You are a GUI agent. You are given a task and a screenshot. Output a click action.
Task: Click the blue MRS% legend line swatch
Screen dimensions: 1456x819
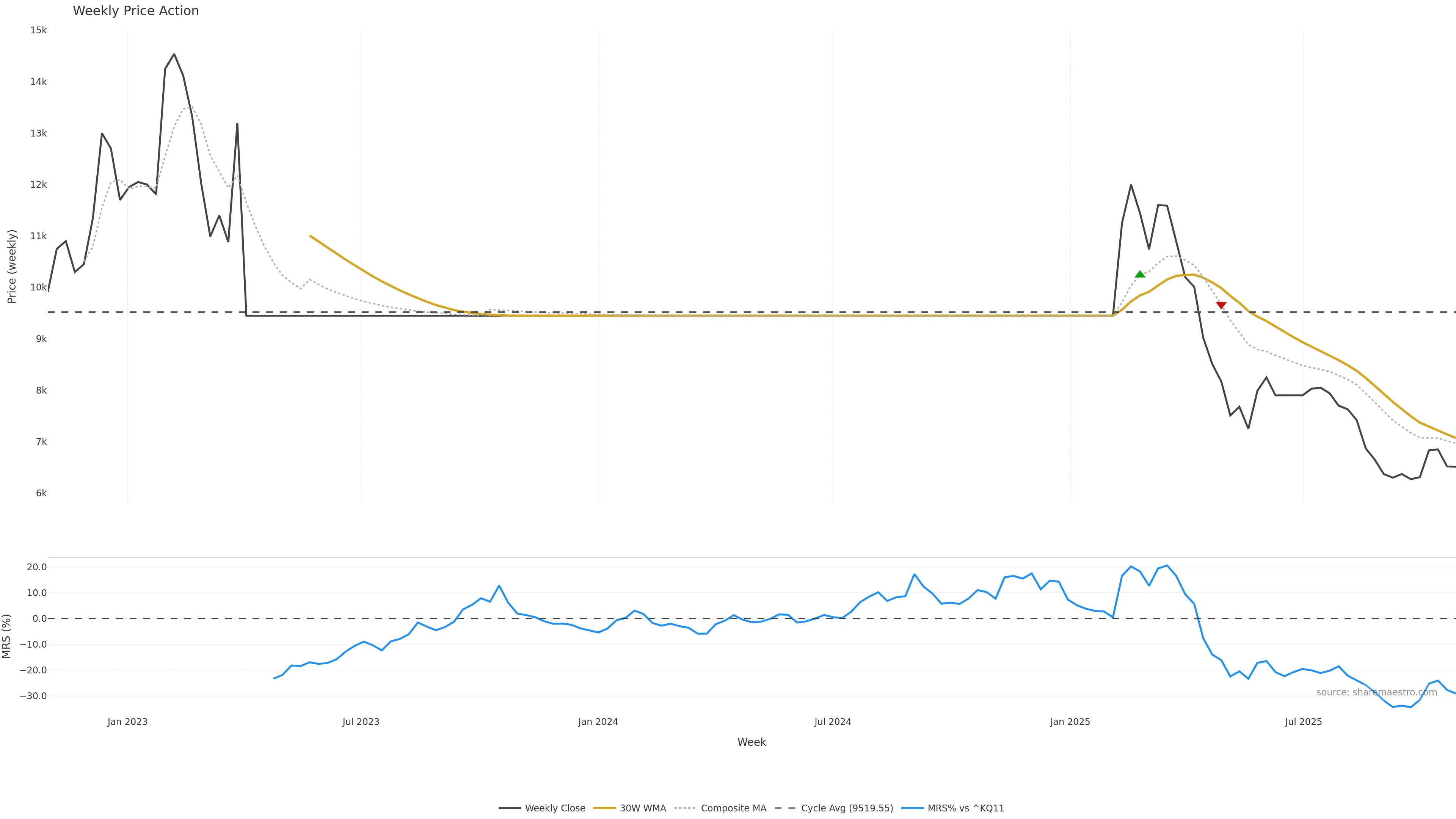click(x=912, y=808)
